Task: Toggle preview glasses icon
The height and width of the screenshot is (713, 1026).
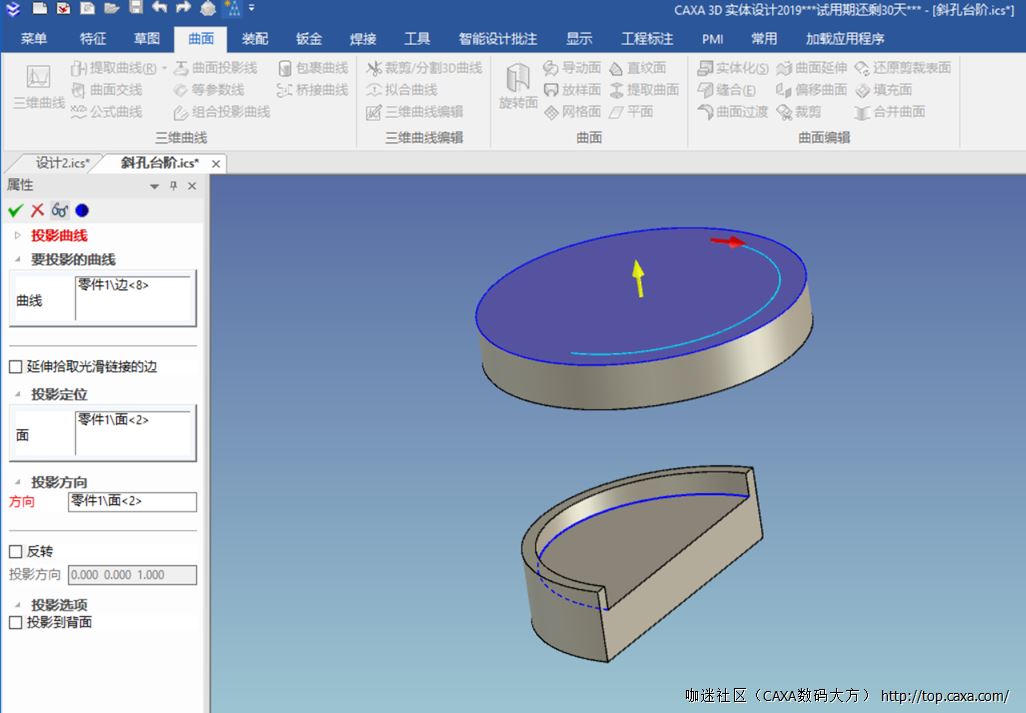Action: (60, 211)
